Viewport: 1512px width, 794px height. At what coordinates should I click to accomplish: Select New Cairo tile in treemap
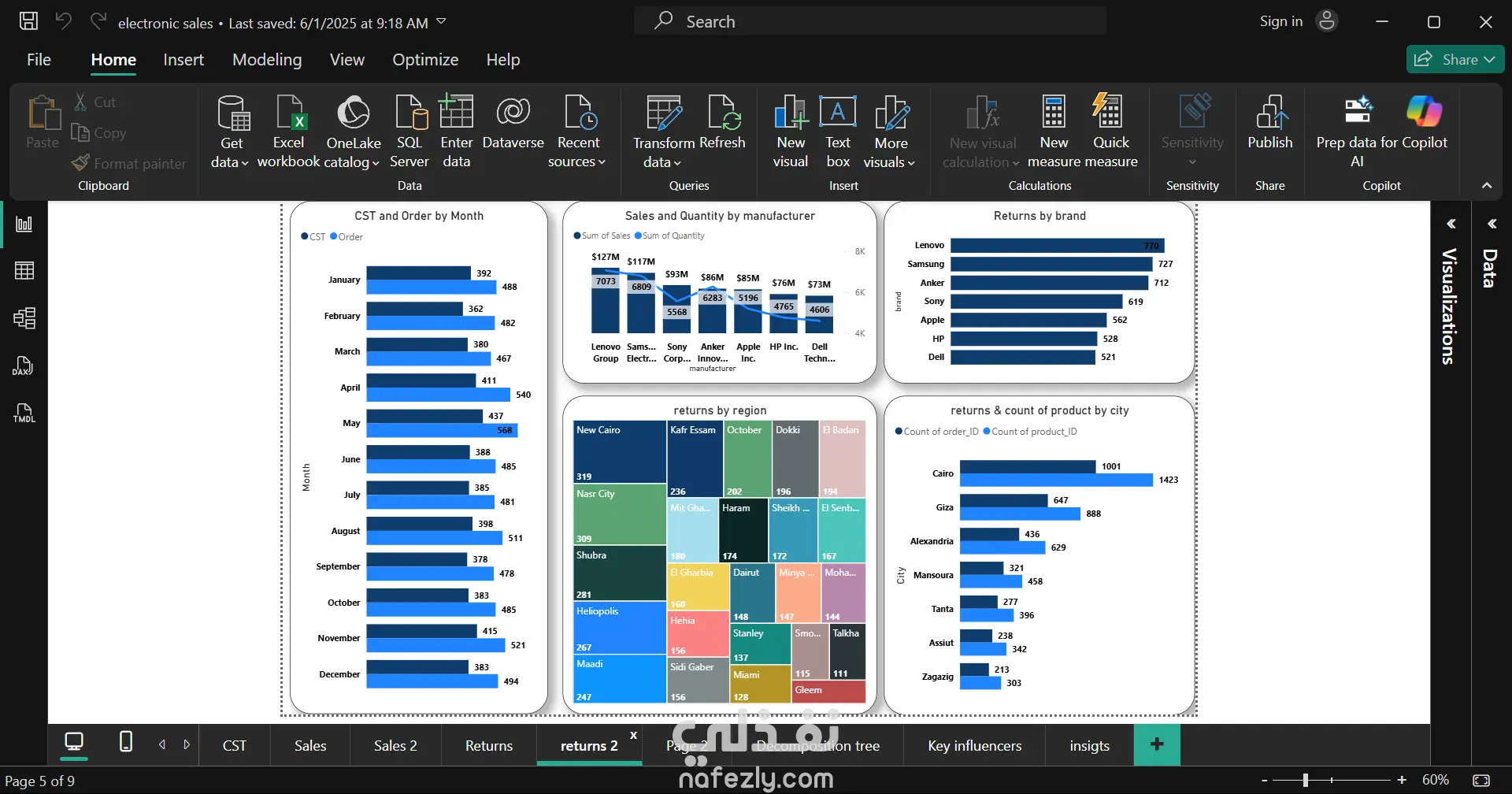[x=620, y=451]
